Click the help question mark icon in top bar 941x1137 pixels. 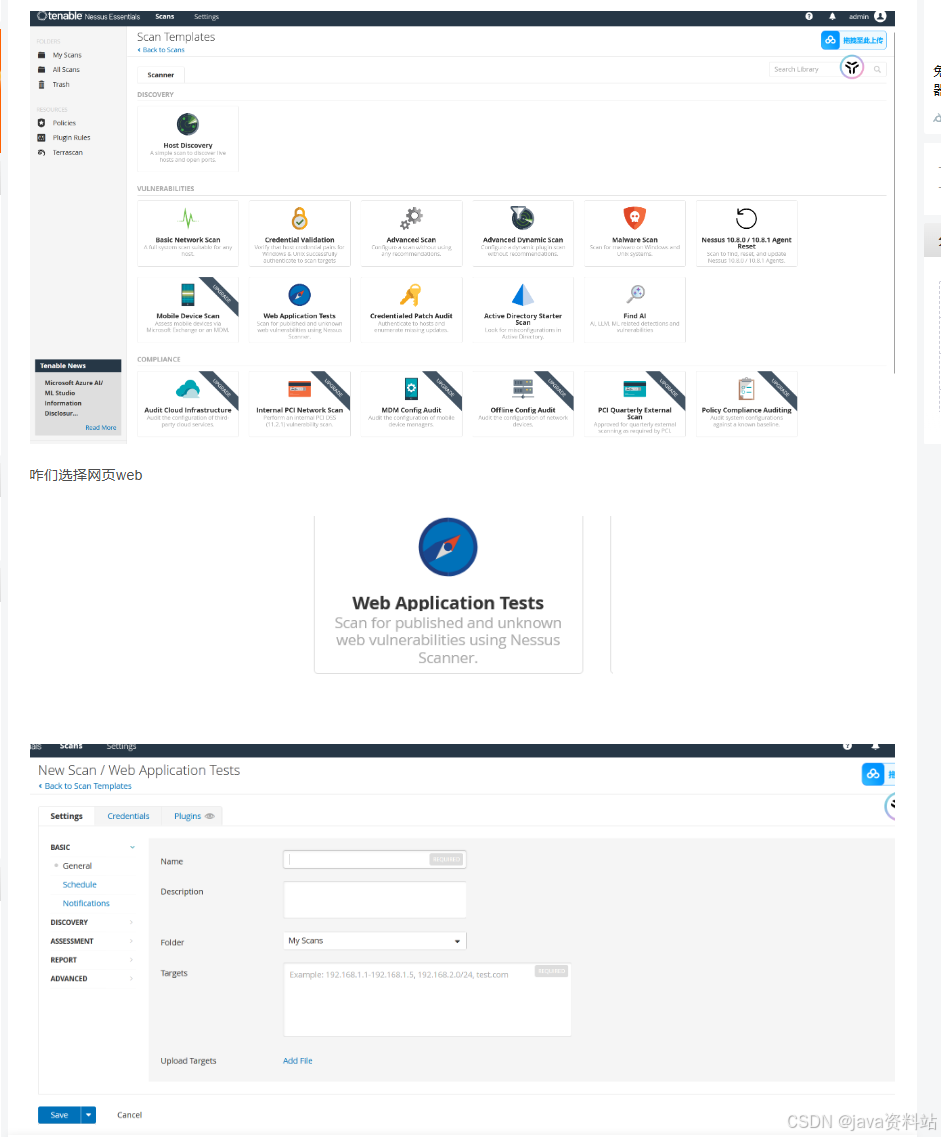809,16
